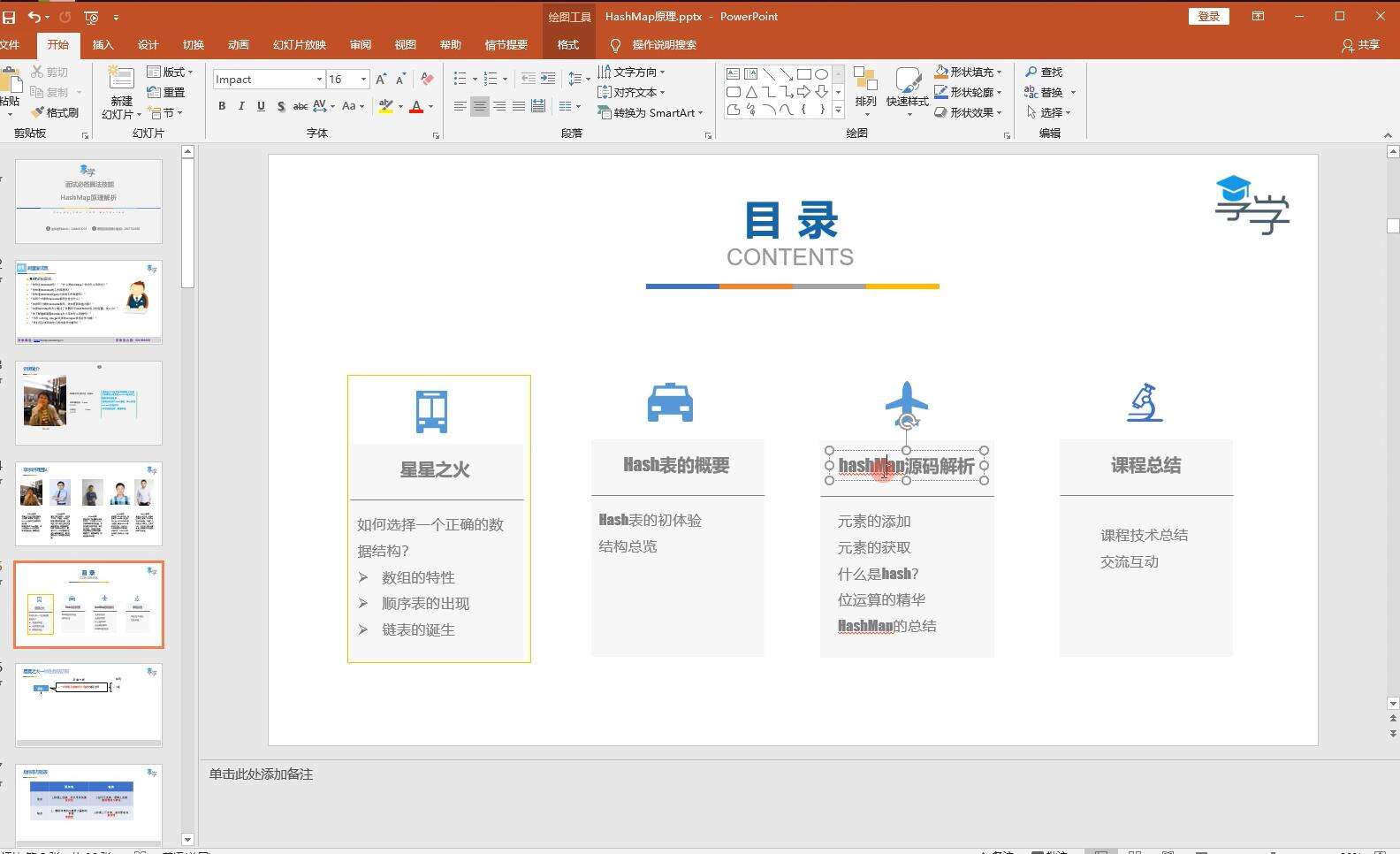This screenshot has height=854, width=1400.
Task: Open the 插入 ribbon tab
Action: (x=103, y=45)
